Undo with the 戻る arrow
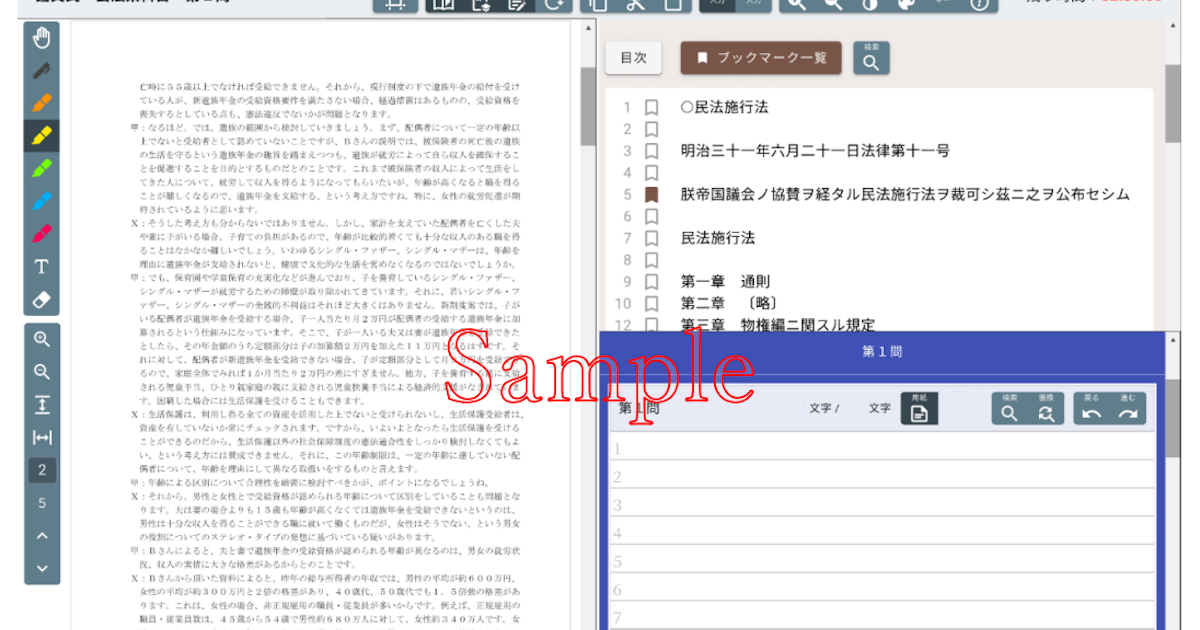This screenshot has height=630, width=1200. pos(1091,409)
